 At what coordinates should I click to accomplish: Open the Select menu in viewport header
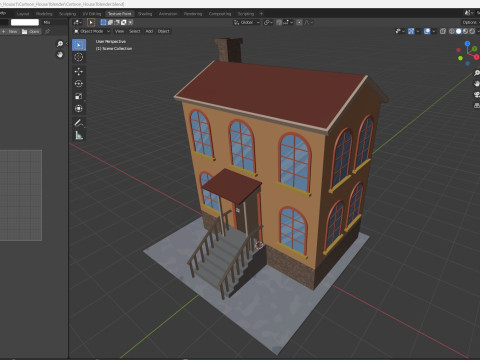135,31
